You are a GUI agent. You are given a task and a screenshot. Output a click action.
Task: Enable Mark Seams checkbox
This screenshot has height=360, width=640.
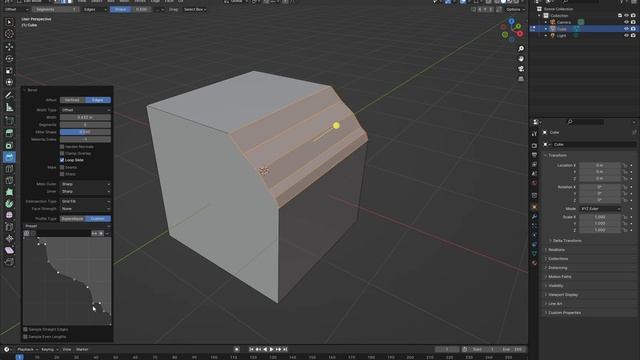coord(62,167)
